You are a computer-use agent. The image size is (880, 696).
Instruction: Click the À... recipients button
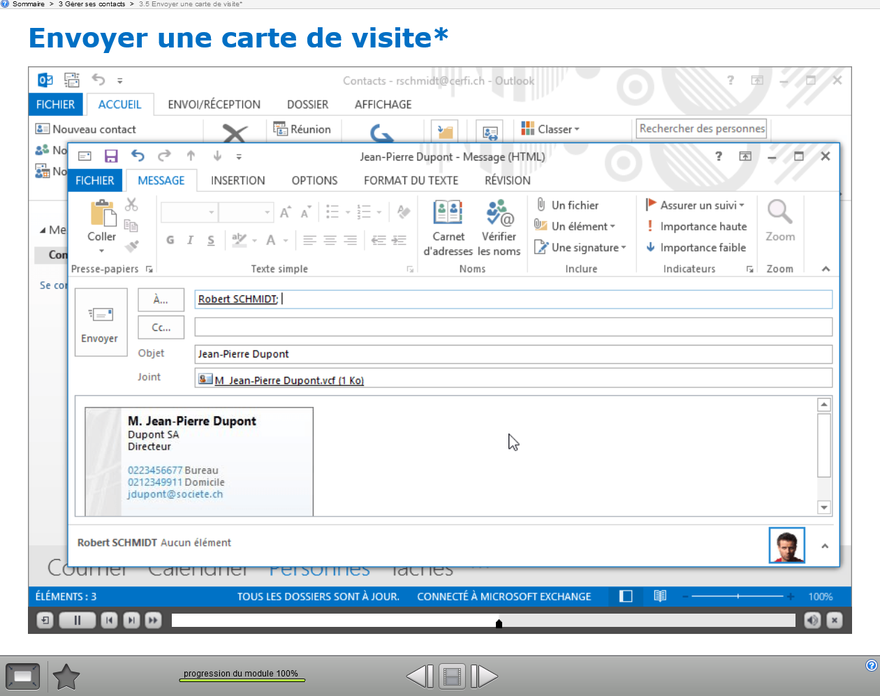(161, 300)
